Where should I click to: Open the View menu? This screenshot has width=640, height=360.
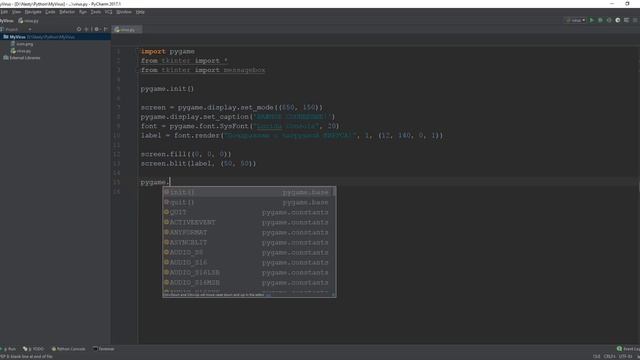[x=16, y=12]
